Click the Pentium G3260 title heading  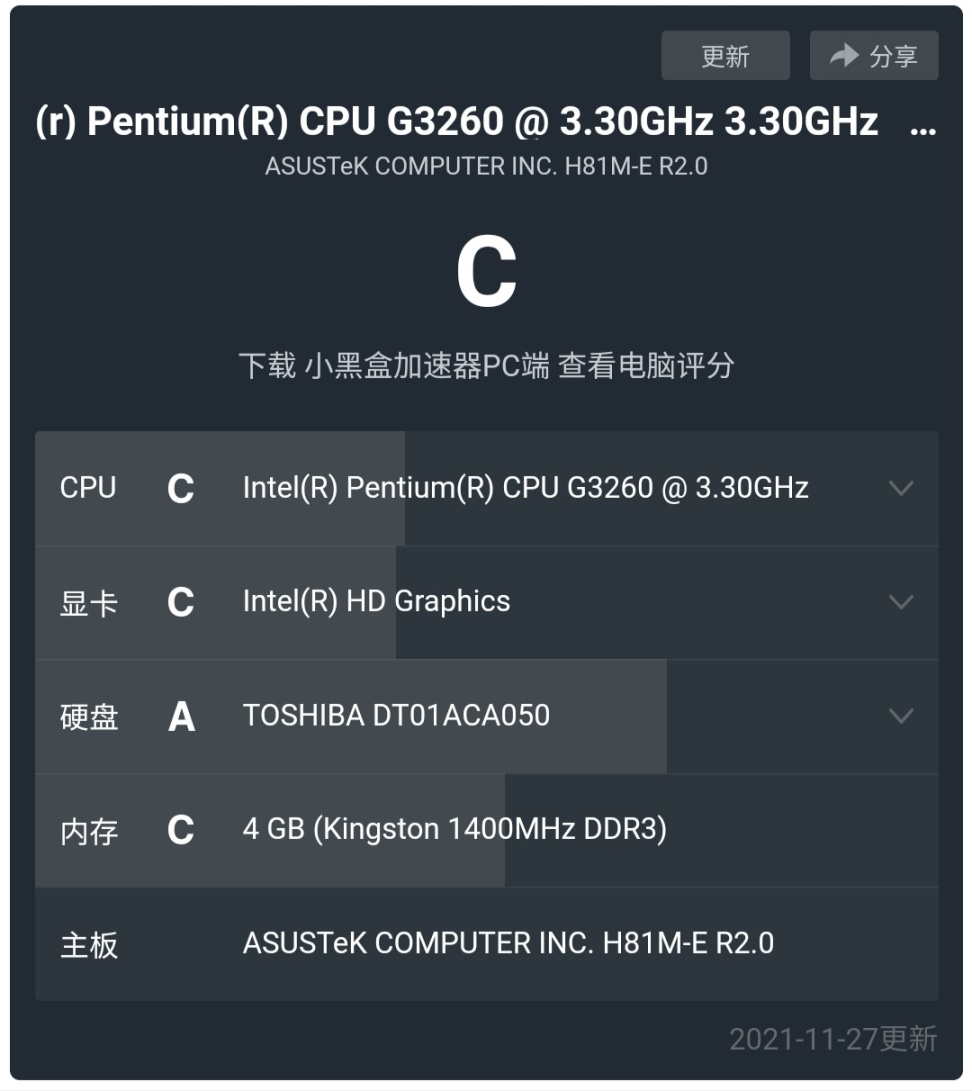[x=456, y=122]
